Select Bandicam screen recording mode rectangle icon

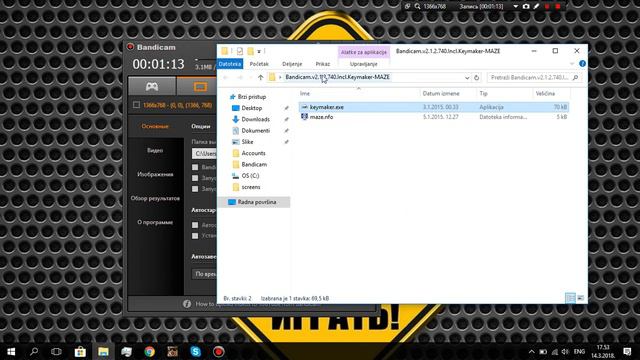point(200,87)
